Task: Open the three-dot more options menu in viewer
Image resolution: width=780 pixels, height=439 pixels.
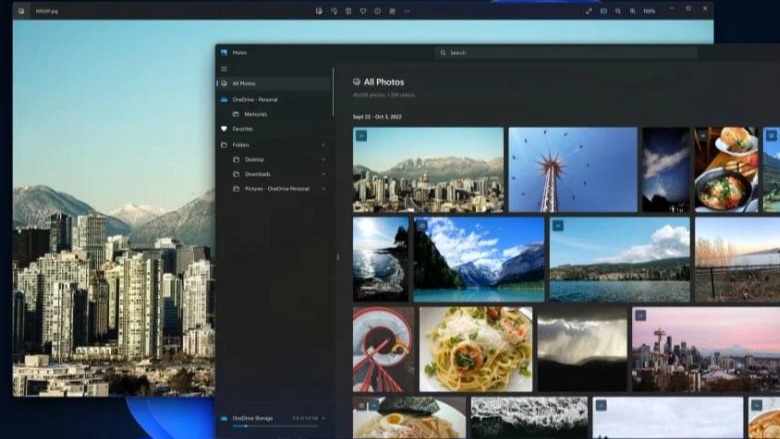Action: click(407, 11)
